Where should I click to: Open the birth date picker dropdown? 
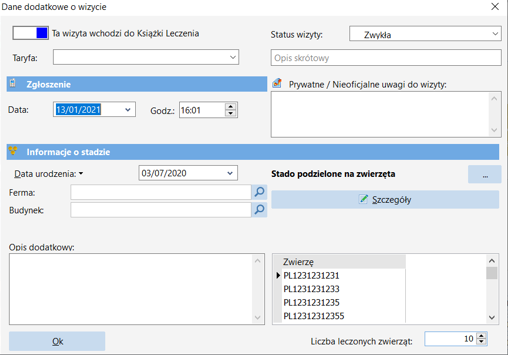pyautogui.click(x=230, y=173)
